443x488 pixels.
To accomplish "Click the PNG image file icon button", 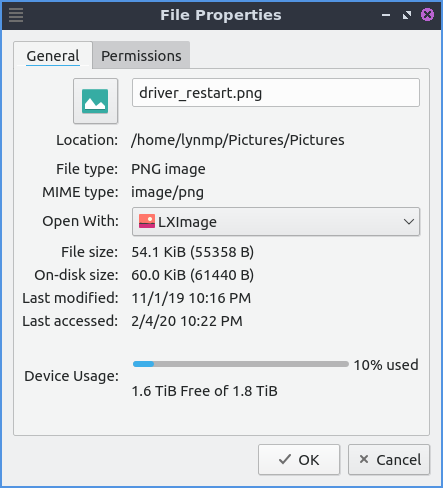I will pos(95,101).
